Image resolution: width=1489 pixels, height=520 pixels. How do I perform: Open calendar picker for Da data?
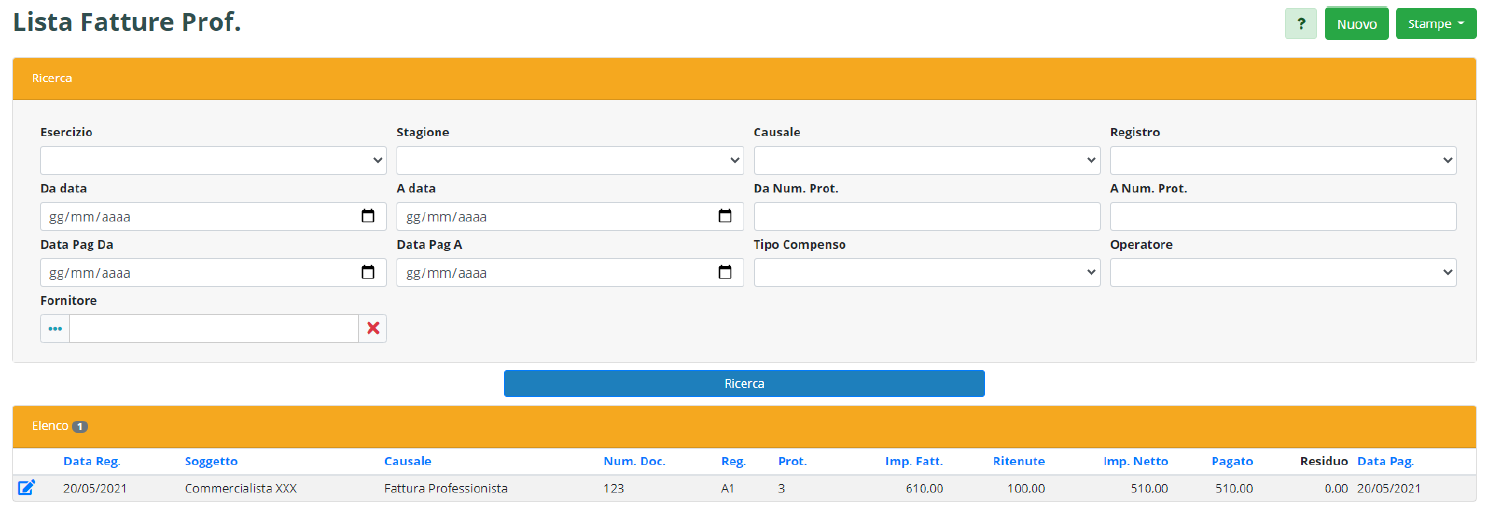click(368, 217)
